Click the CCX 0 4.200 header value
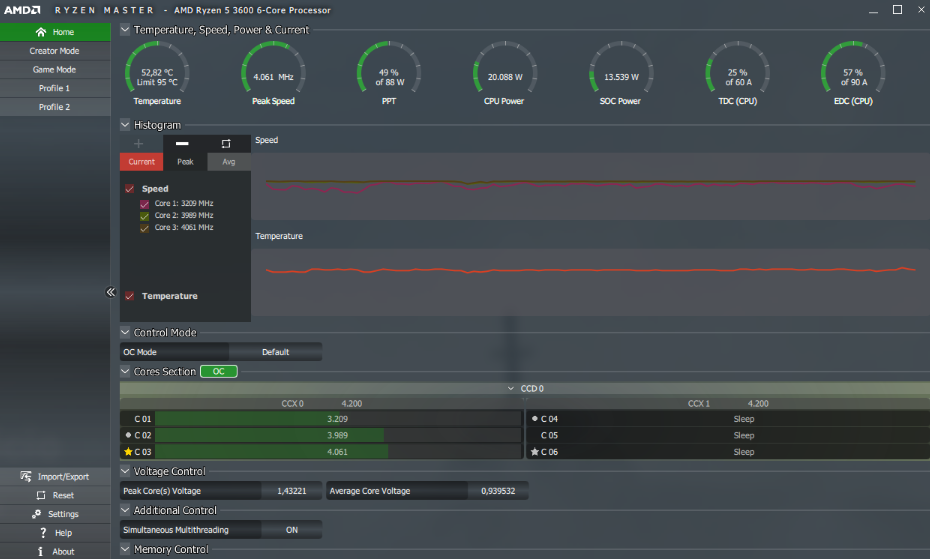 click(x=352, y=404)
